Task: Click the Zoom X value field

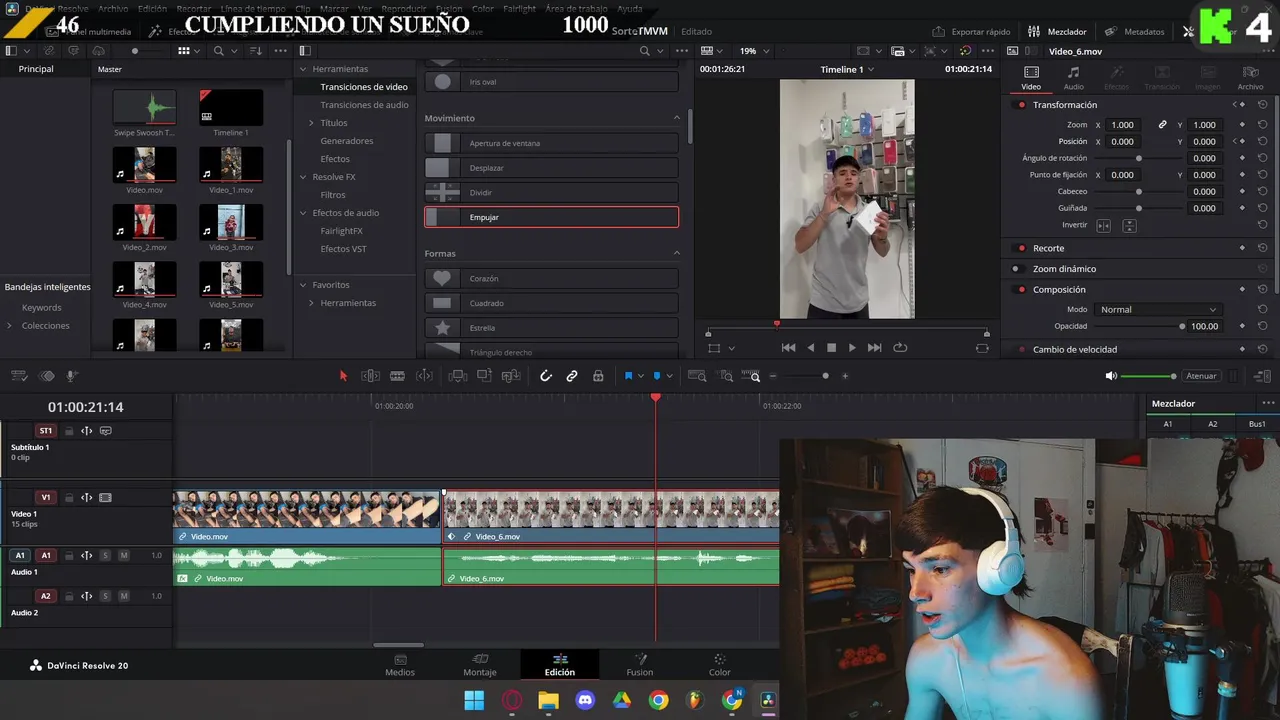Action: click(x=1123, y=125)
